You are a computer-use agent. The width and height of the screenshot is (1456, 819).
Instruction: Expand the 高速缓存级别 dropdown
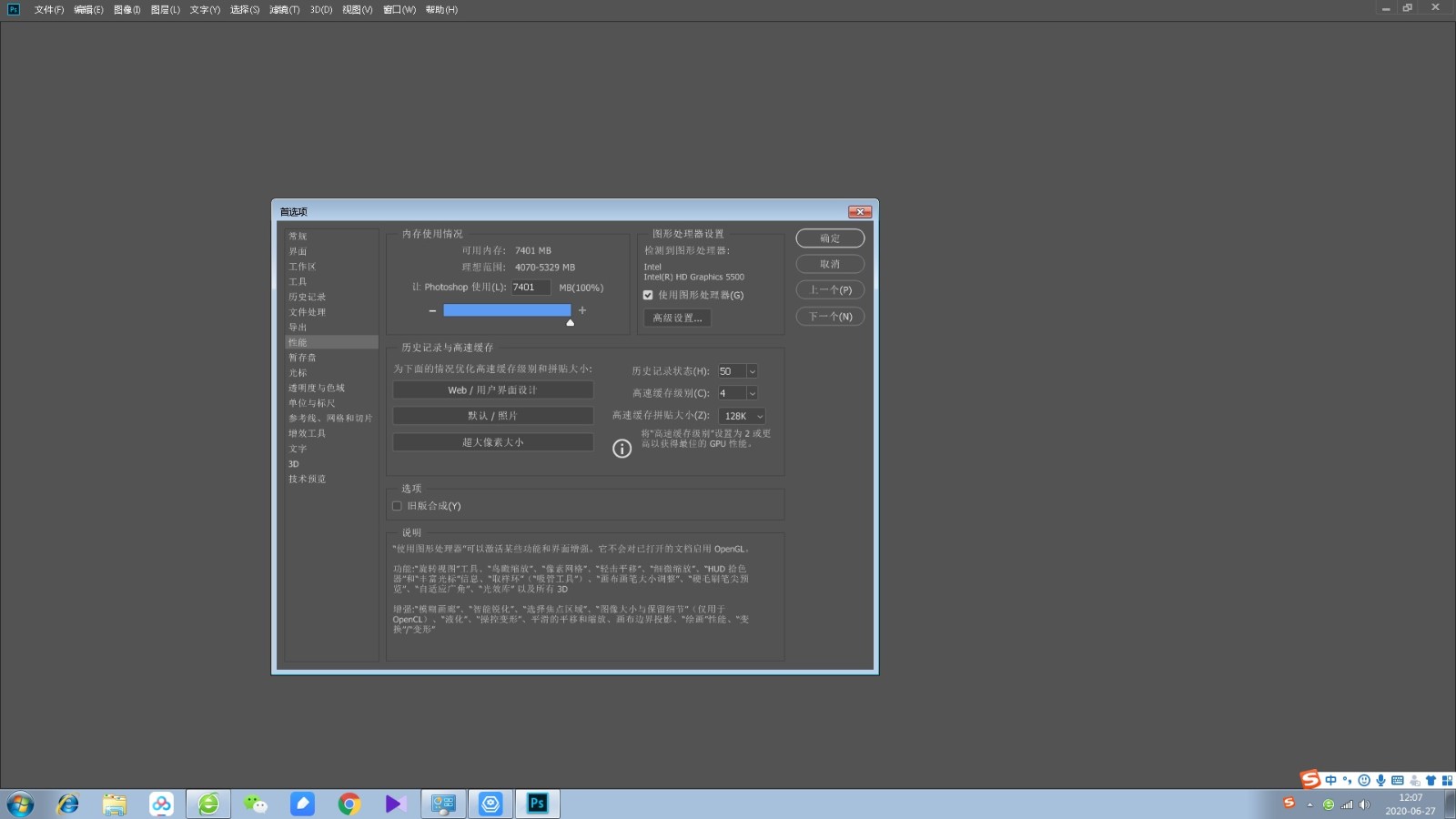[x=752, y=393]
